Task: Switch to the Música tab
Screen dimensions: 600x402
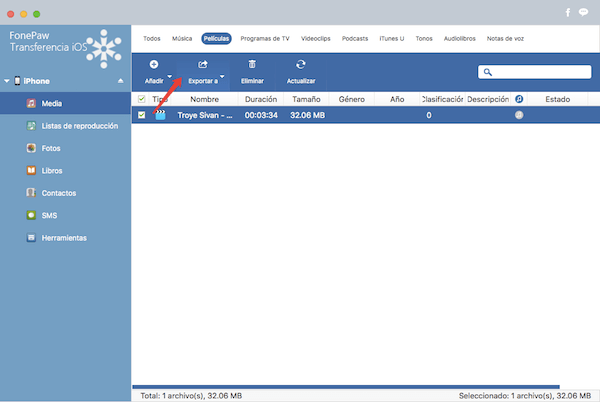Action: coord(182,39)
